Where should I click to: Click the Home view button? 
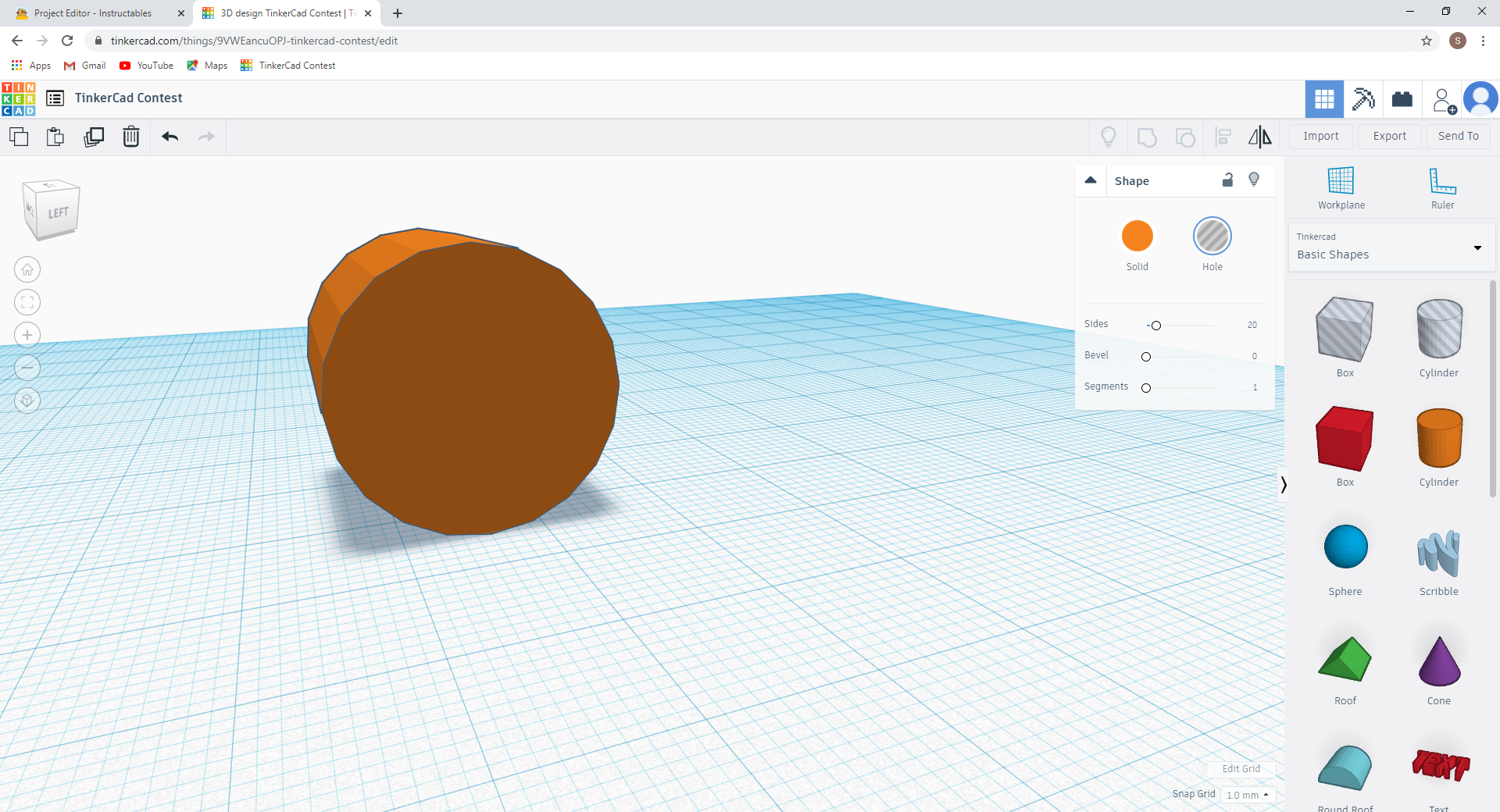[27, 269]
